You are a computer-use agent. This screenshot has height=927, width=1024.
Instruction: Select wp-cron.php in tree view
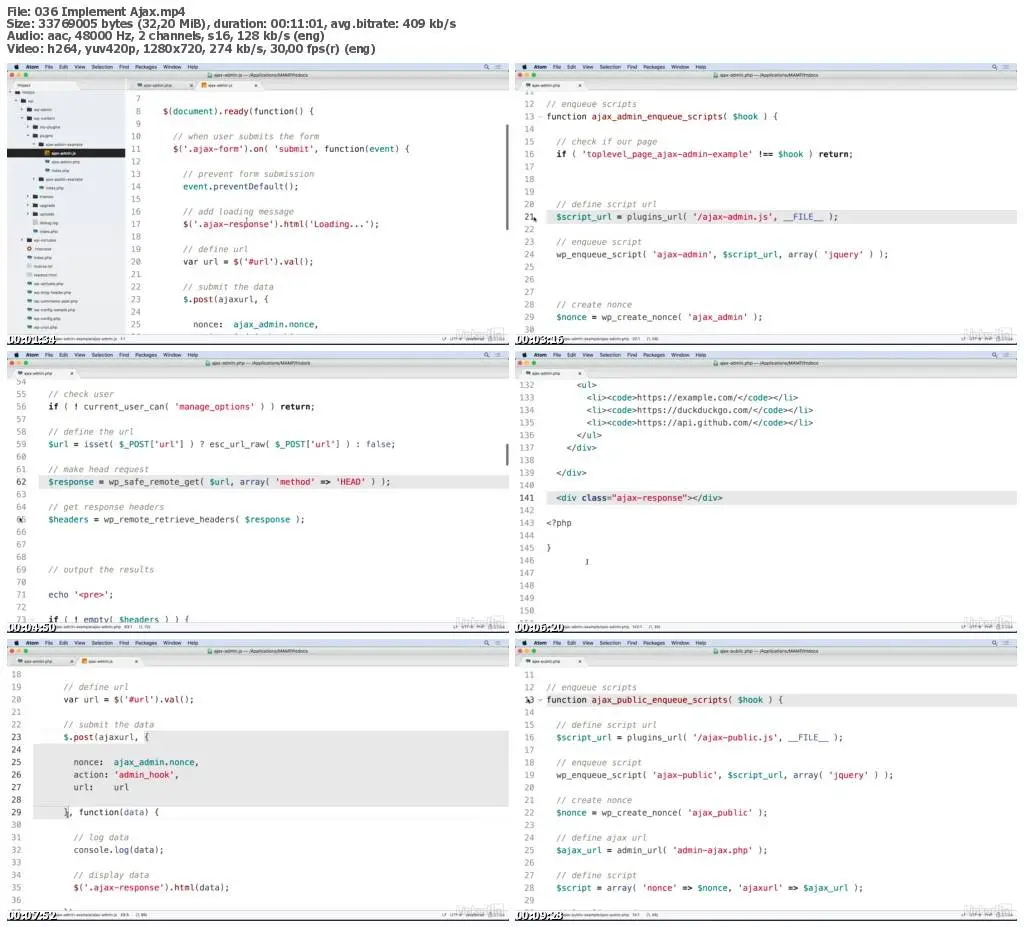pos(46,327)
